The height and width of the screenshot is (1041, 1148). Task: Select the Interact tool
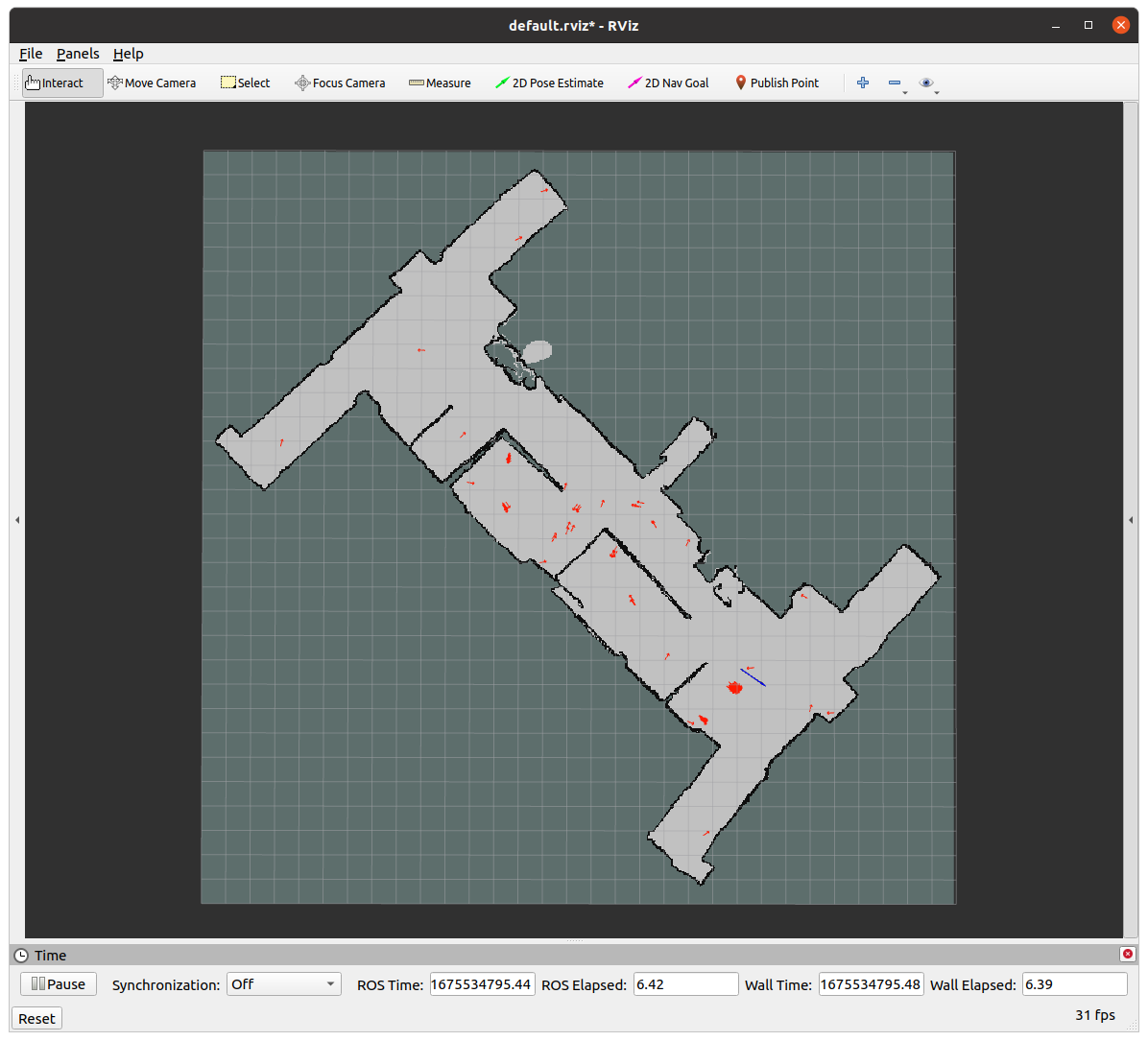click(x=62, y=83)
